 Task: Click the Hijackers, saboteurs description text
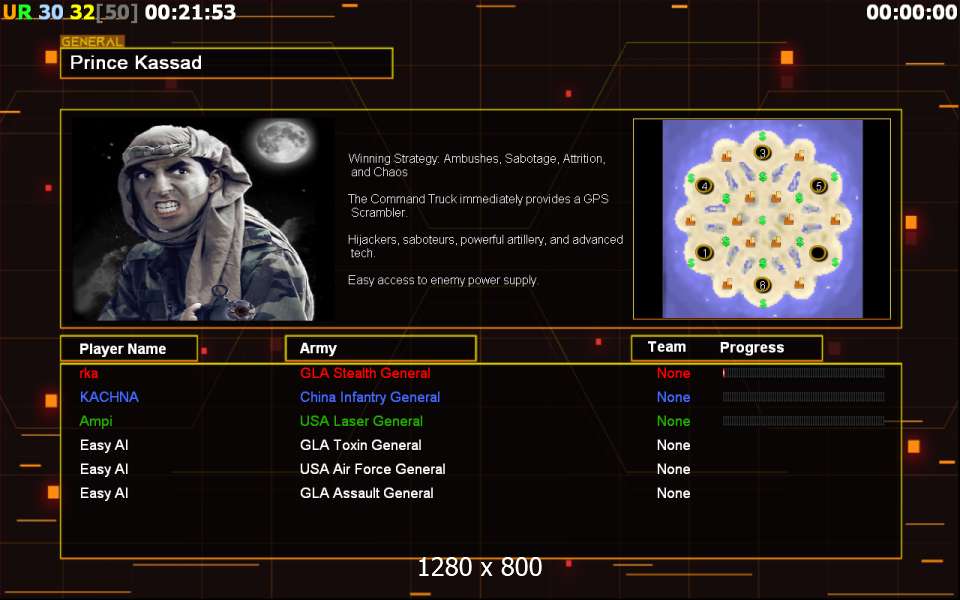tap(486, 246)
